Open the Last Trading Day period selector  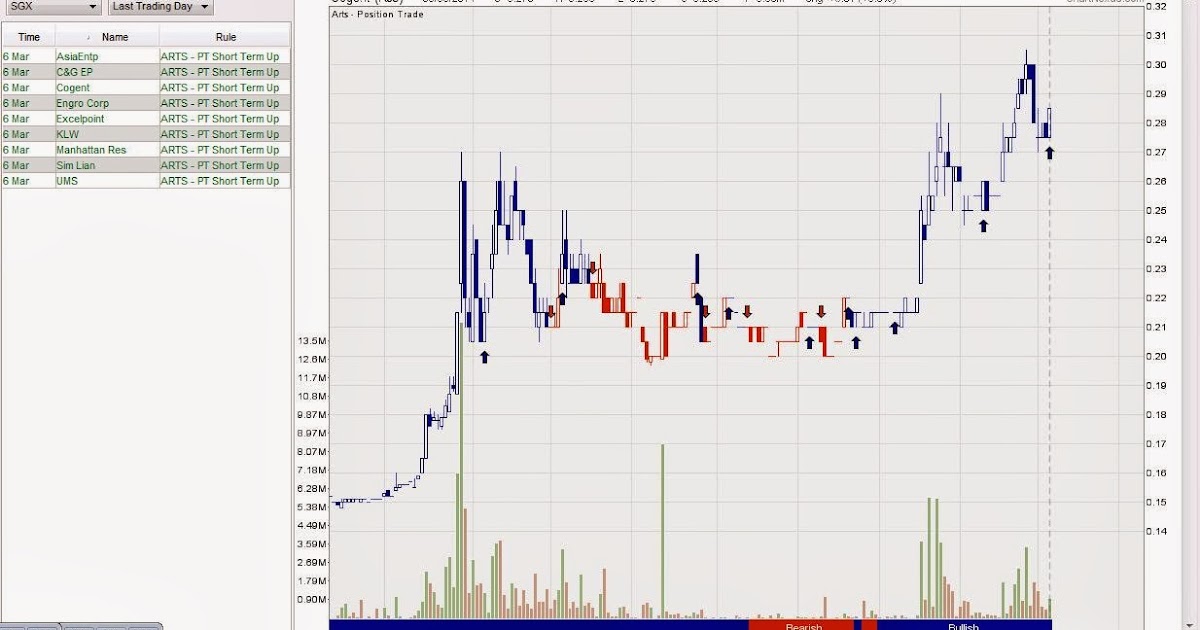point(160,6)
